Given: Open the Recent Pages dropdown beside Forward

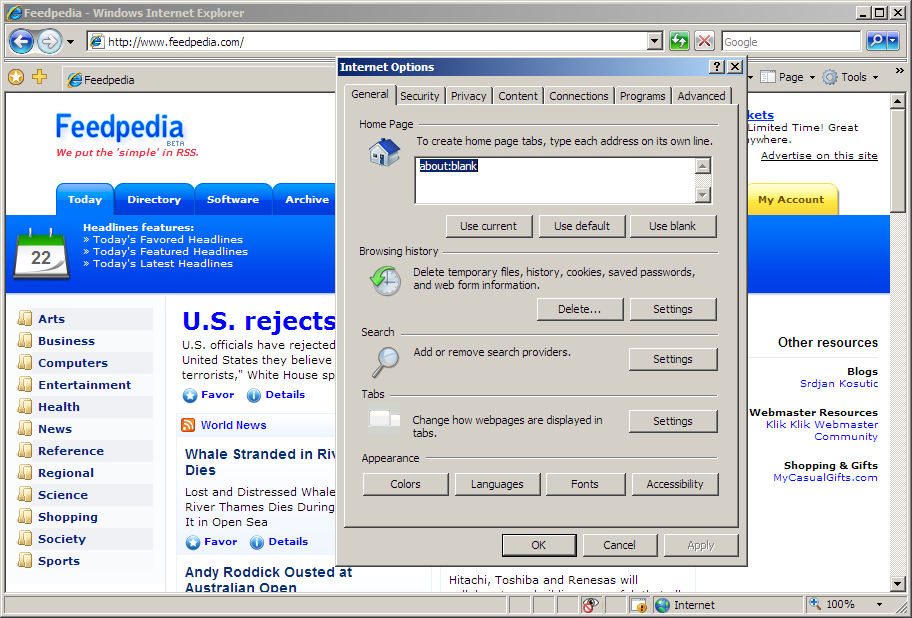Looking at the screenshot, I should point(70,42).
